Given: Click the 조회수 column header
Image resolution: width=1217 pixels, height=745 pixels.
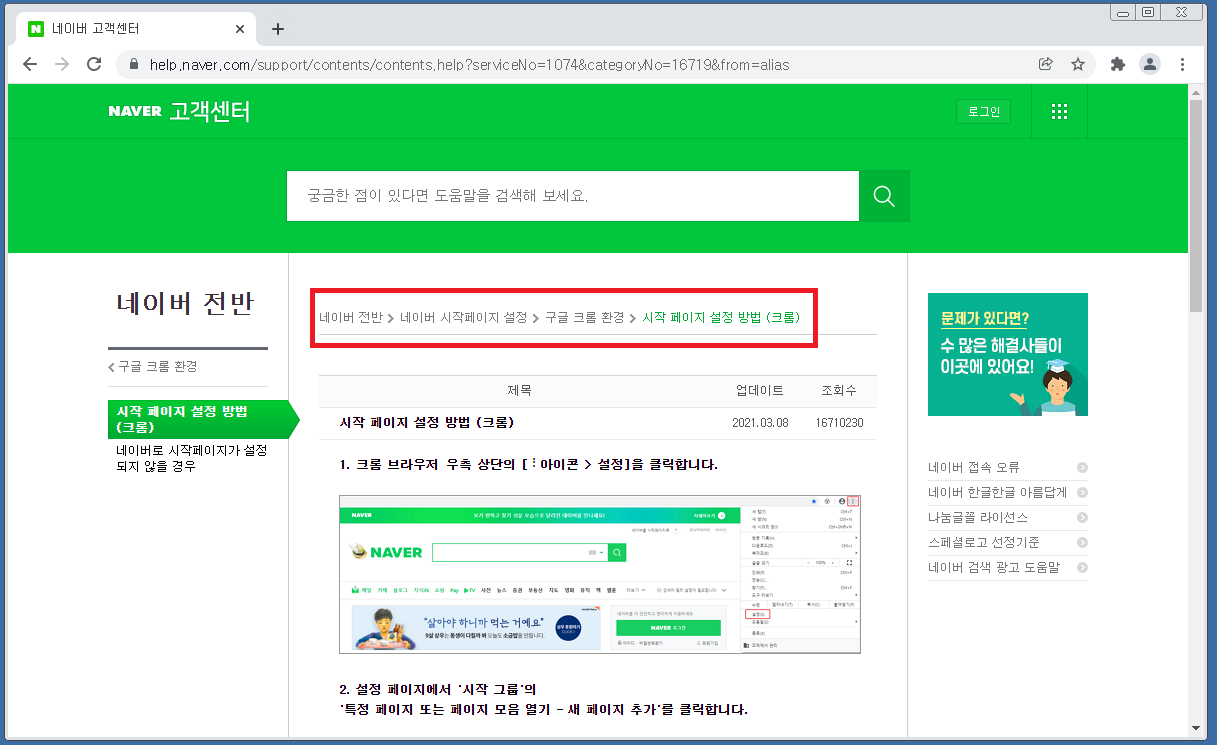Looking at the screenshot, I should (839, 391).
